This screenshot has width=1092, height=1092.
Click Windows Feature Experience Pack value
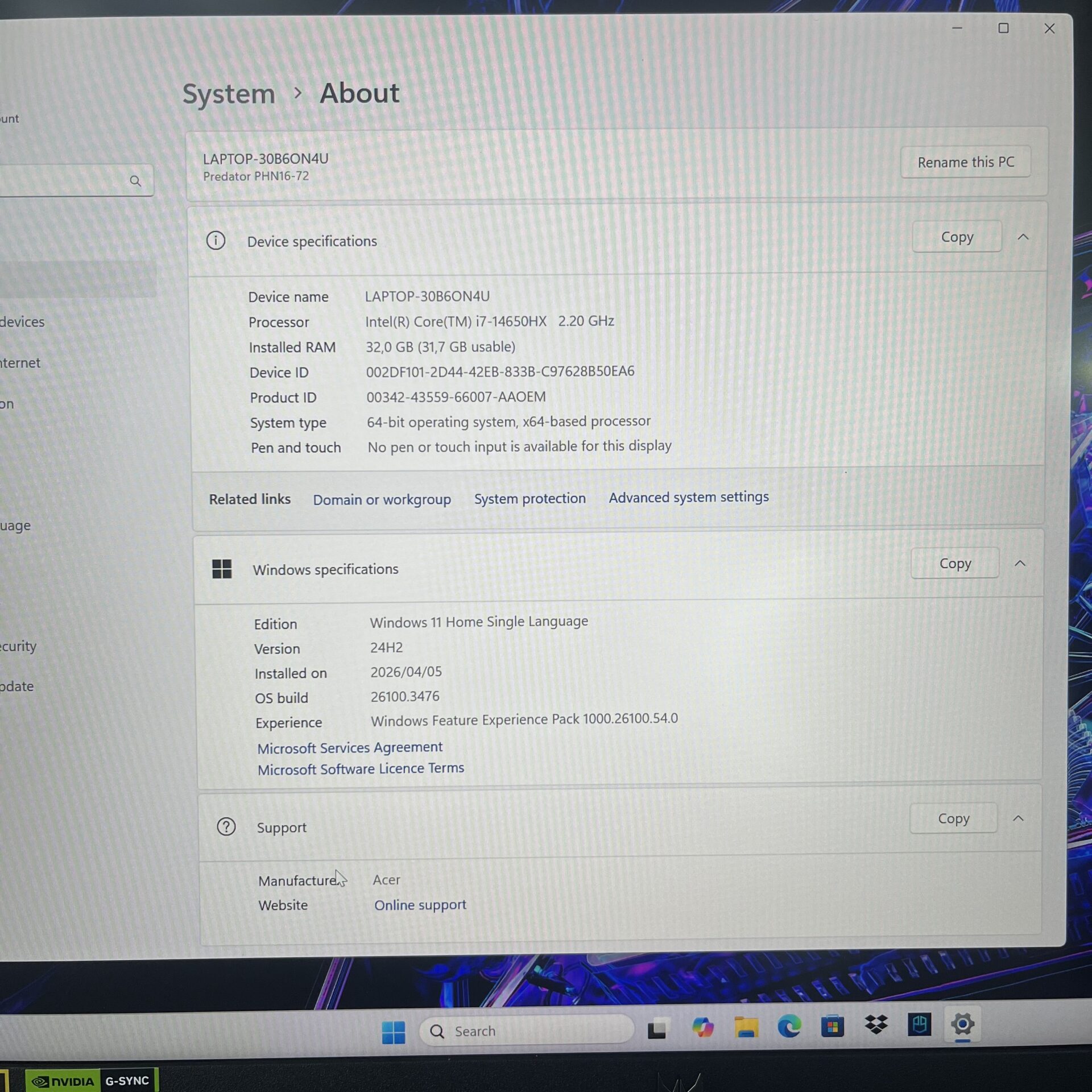(524, 719)
